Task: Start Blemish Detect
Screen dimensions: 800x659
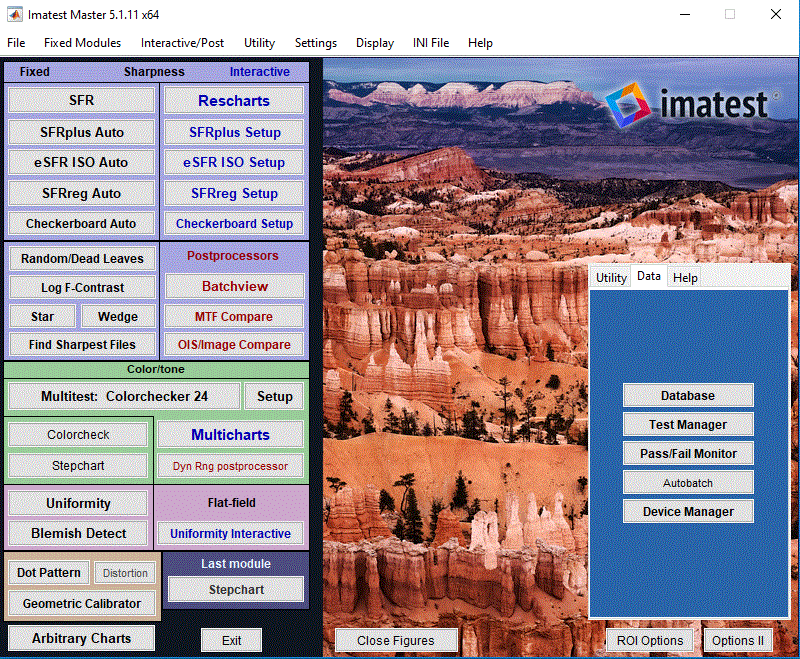Action: [78, 534]
